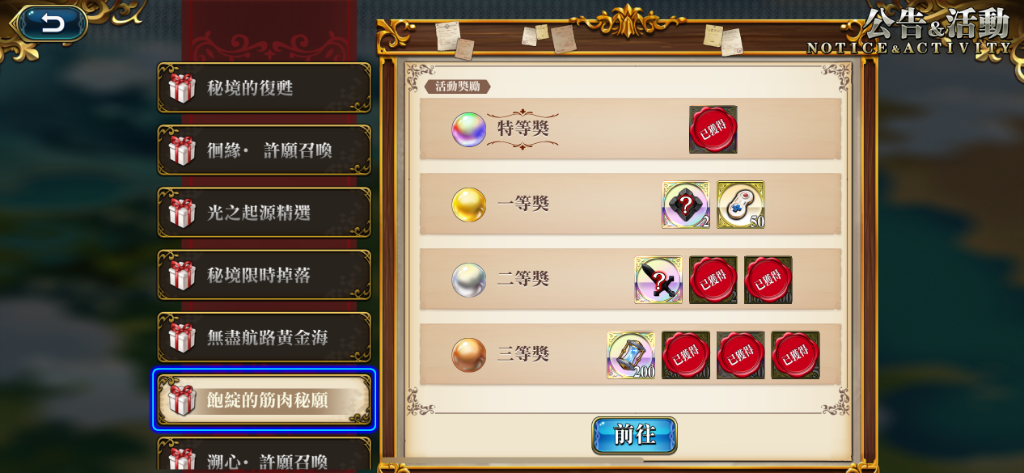Tap the silver orb for 二等獎
The width and height of the screenshot is (1024, 473).
[469, 280]
